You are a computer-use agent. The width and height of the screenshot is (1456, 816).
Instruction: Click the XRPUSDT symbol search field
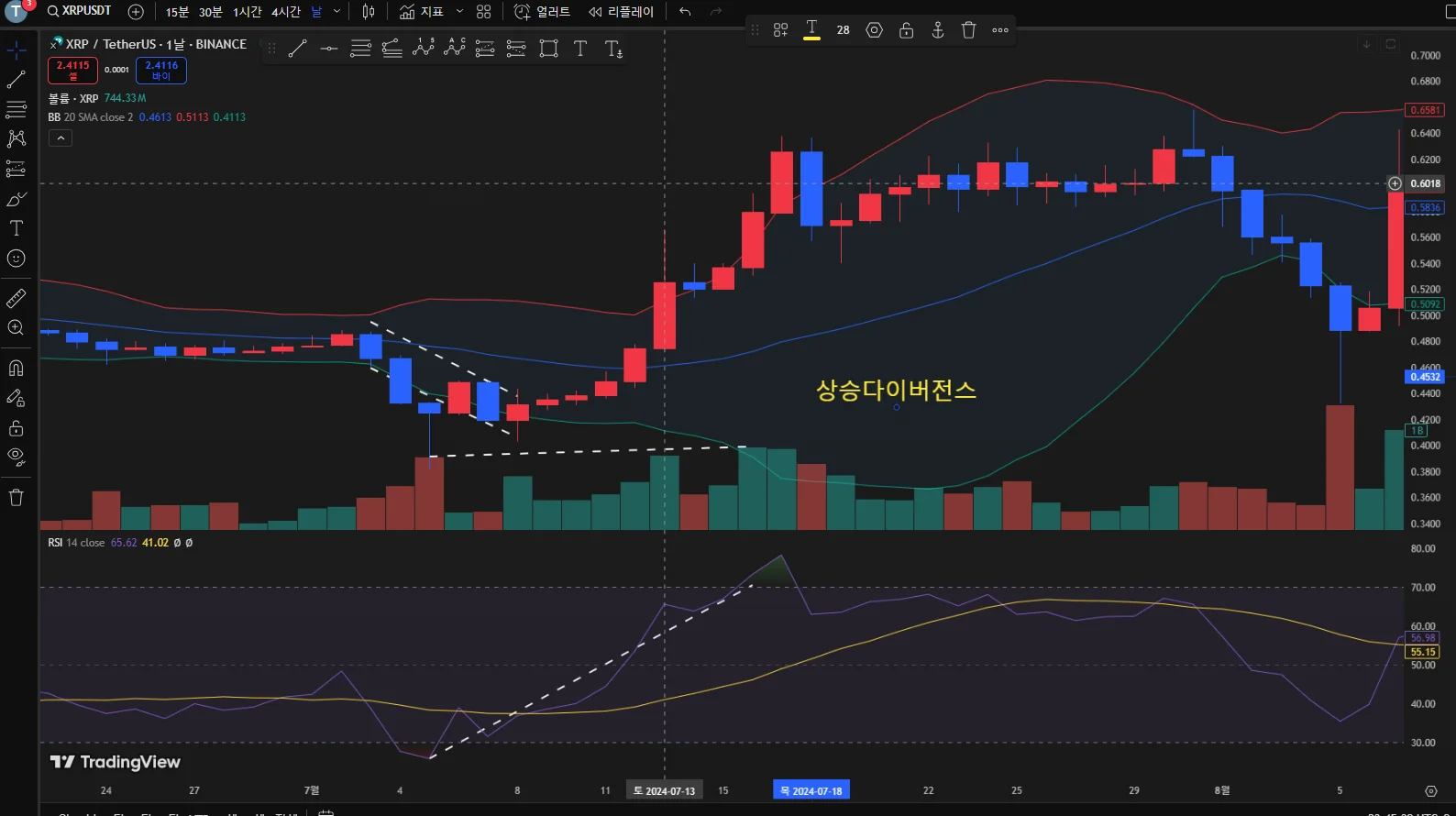pos(79,11)
